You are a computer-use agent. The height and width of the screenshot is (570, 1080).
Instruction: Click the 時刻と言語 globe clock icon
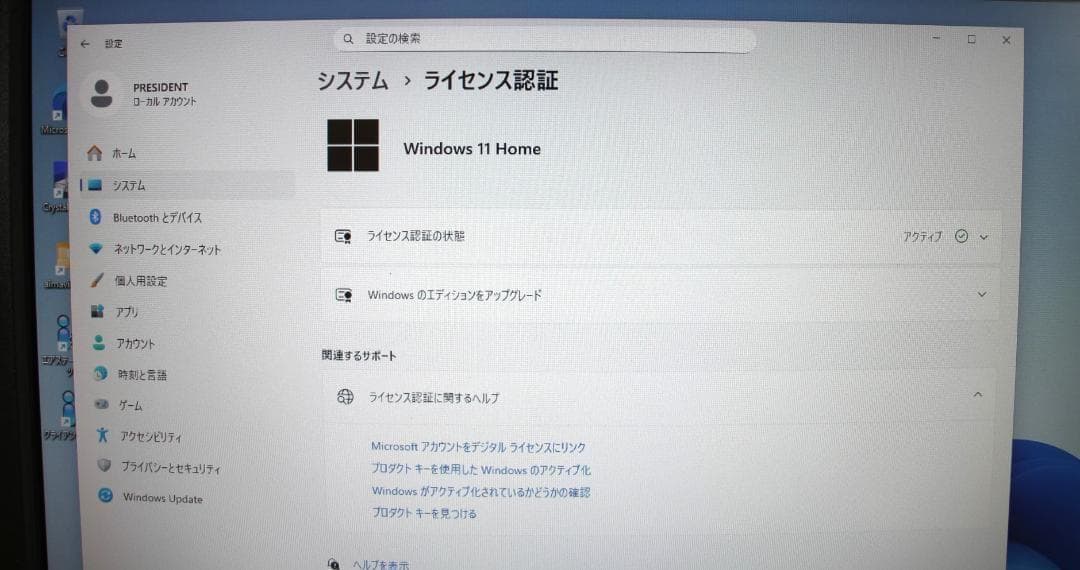(101, 374)
